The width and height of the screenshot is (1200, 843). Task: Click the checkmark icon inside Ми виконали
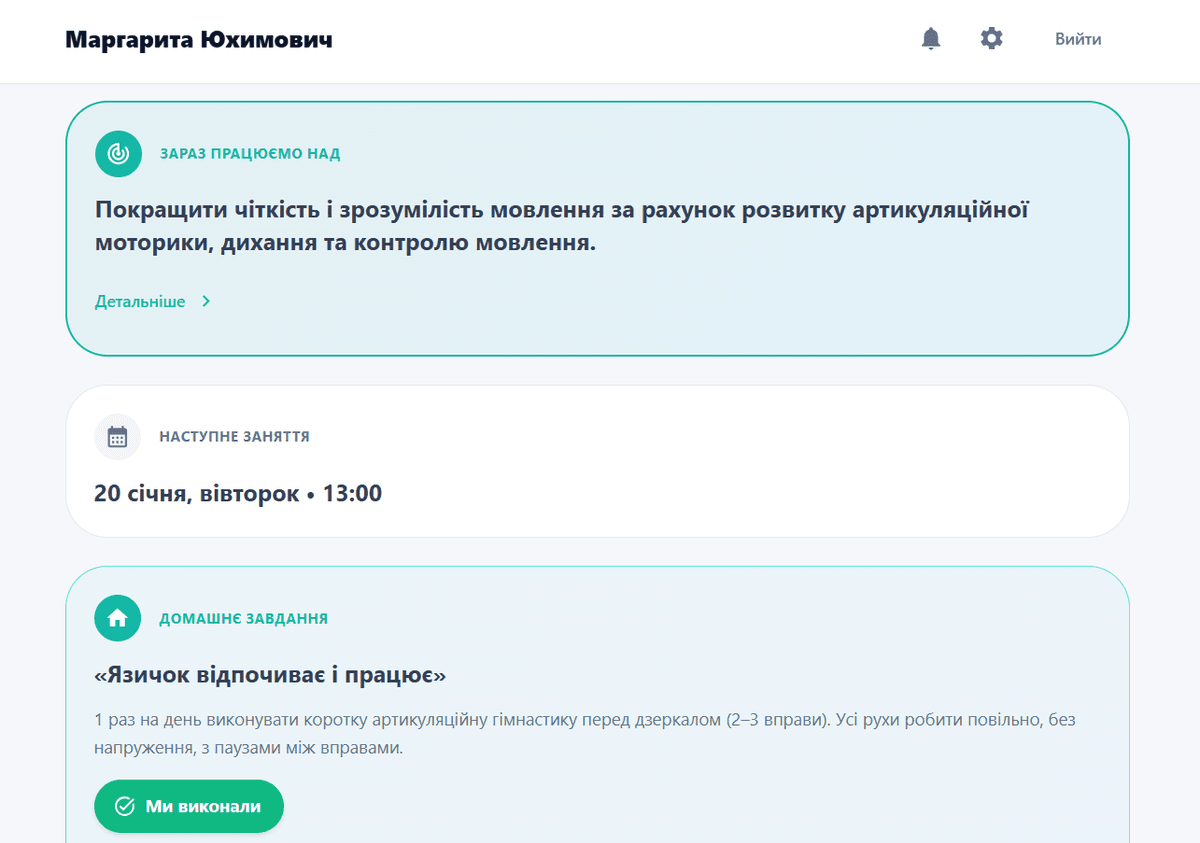[x=124, y=806]
